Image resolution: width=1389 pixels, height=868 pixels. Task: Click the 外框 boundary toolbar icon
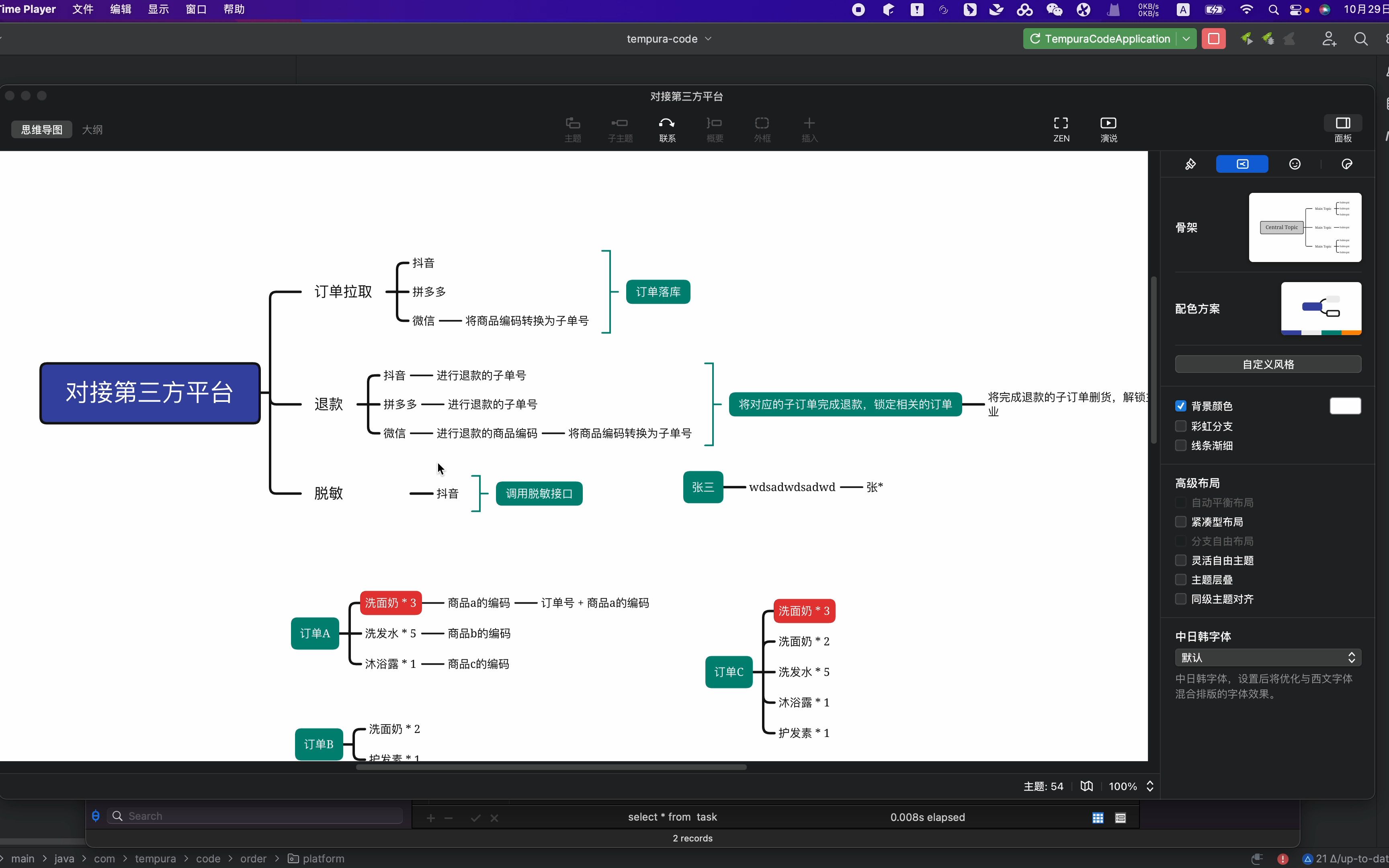(x=762, y=129)
